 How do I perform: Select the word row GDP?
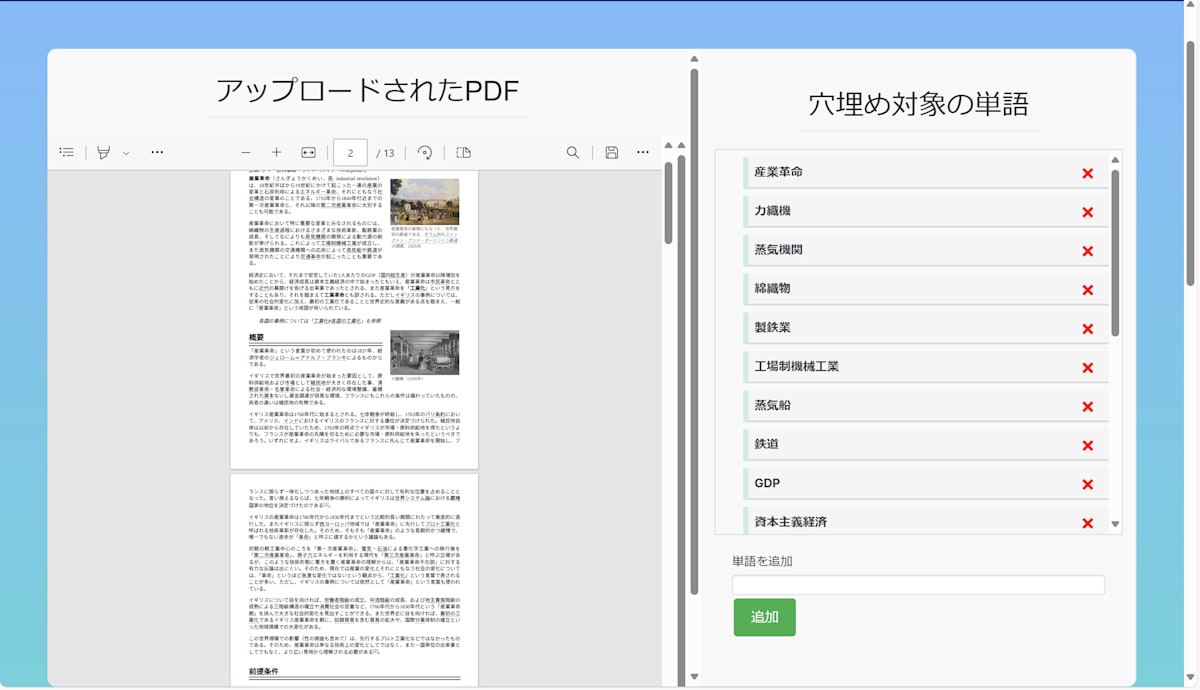click(x=926, y=483)
